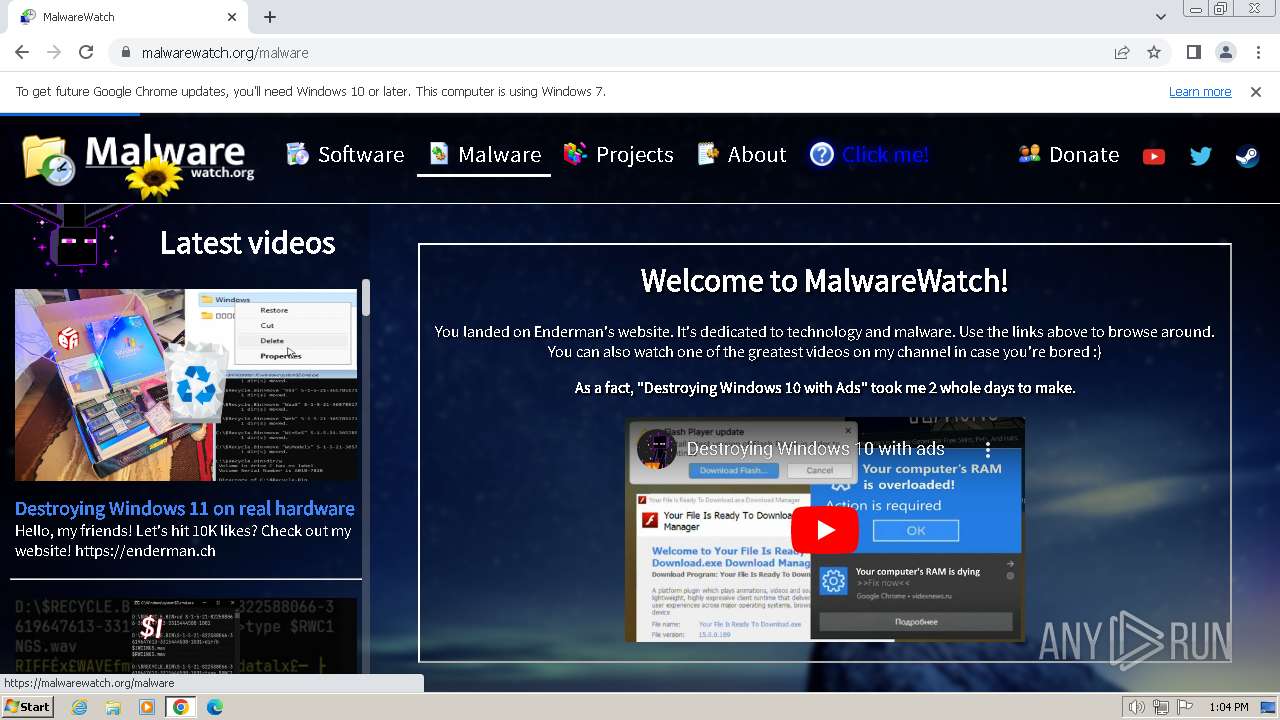Open the Projects nav item
The image size is (1280, 720).
point(618,155)
